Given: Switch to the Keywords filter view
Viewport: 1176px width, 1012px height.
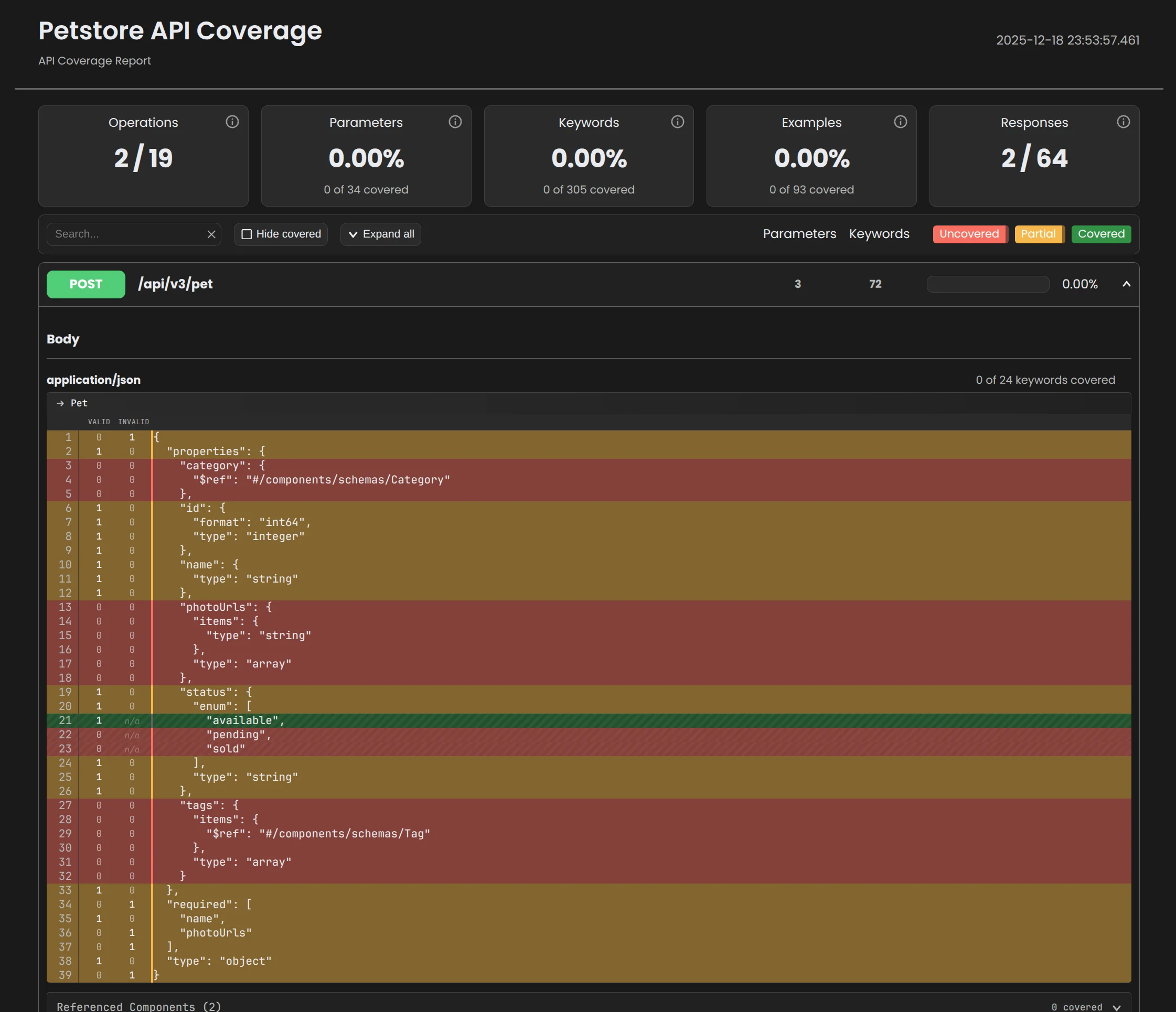Looking at the screenshot, I should click(x=879, y=234).
